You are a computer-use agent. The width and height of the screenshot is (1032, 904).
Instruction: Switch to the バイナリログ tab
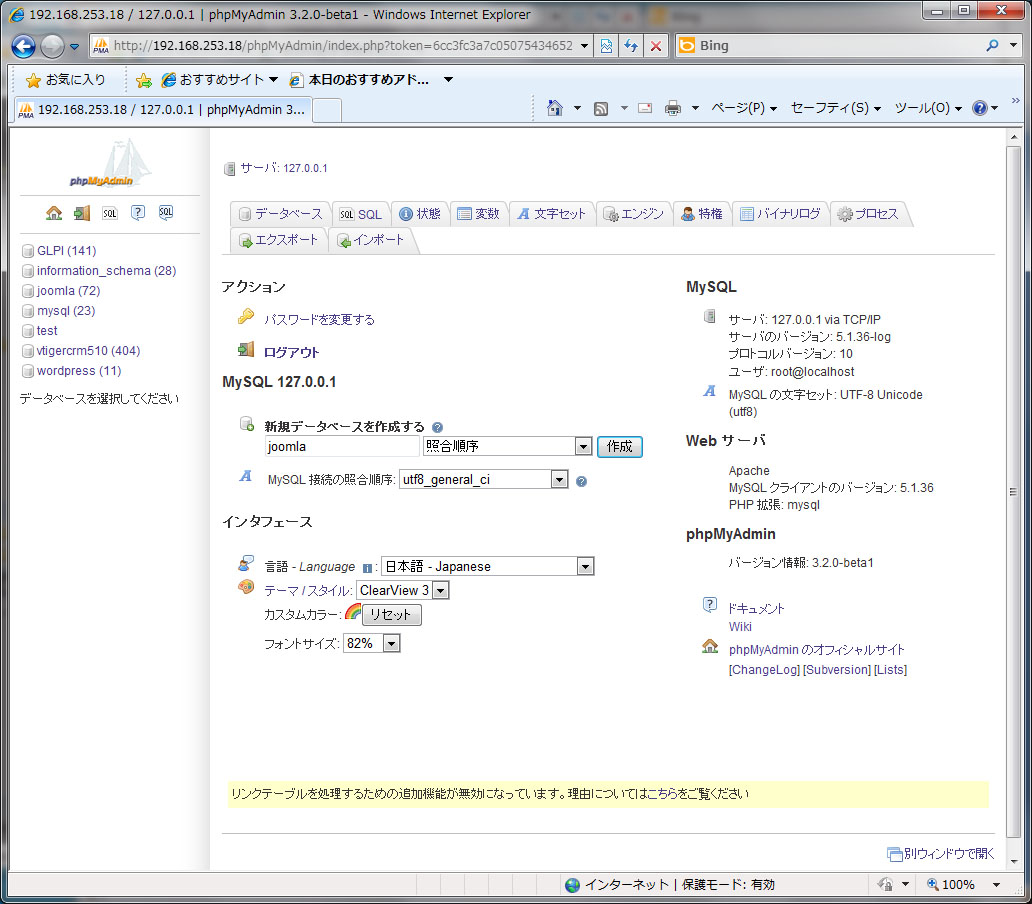pyautogui.click(x=780, y=214)
